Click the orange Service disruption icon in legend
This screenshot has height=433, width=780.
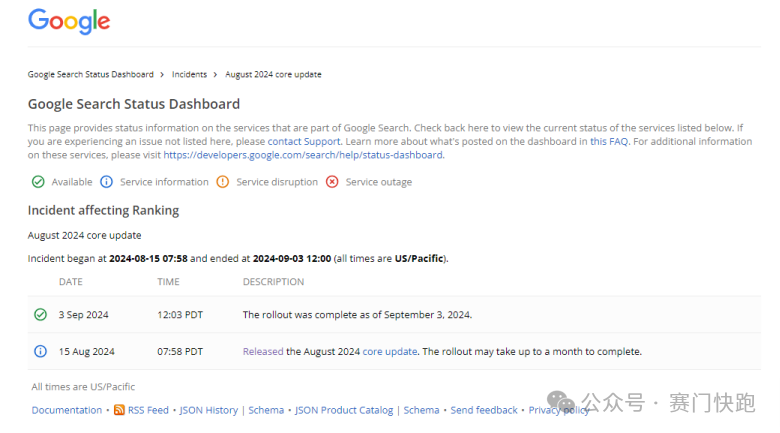pyautogui.click(x=222, y=182)
